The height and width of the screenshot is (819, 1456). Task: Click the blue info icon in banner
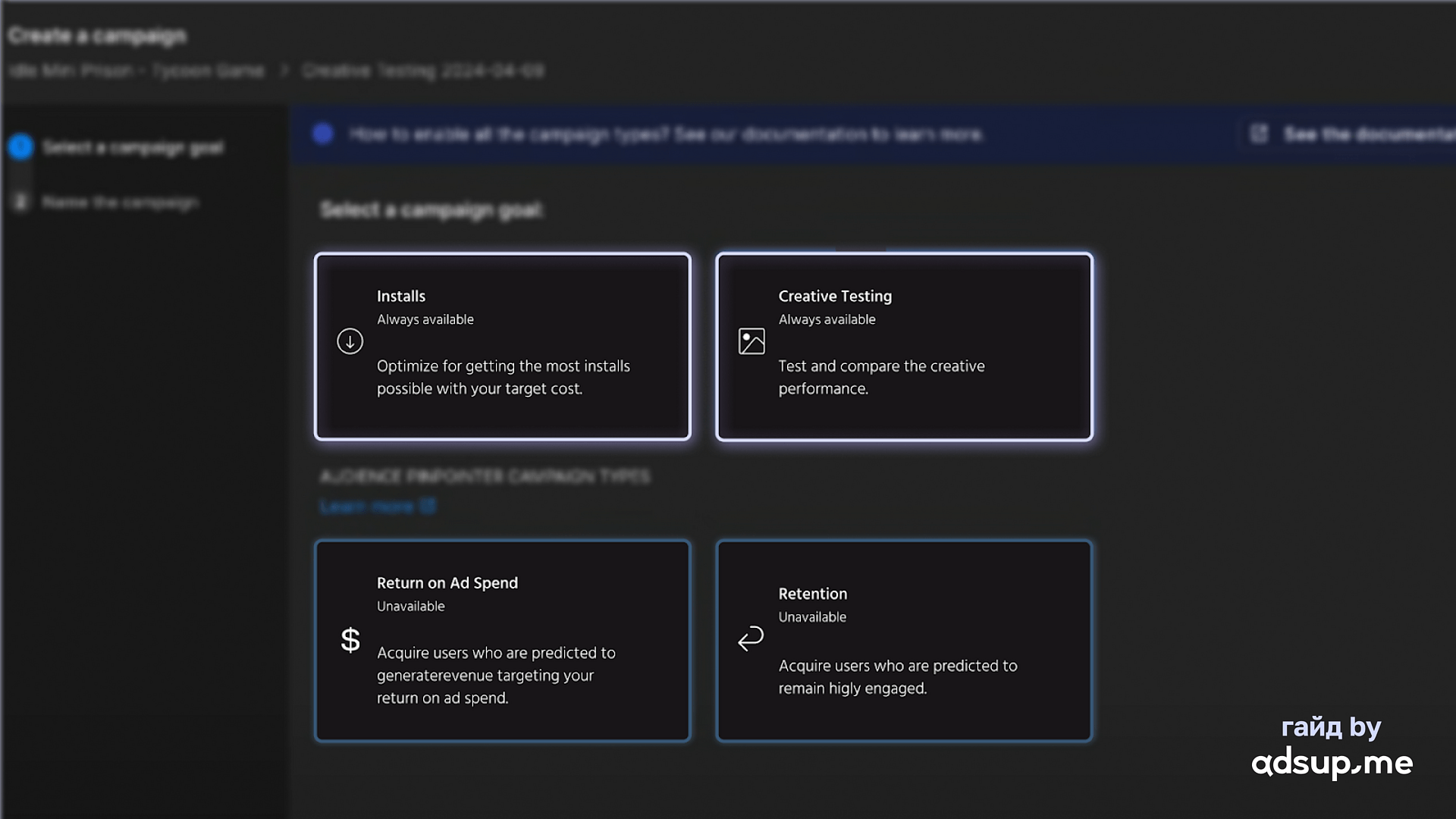coord(323,134)
